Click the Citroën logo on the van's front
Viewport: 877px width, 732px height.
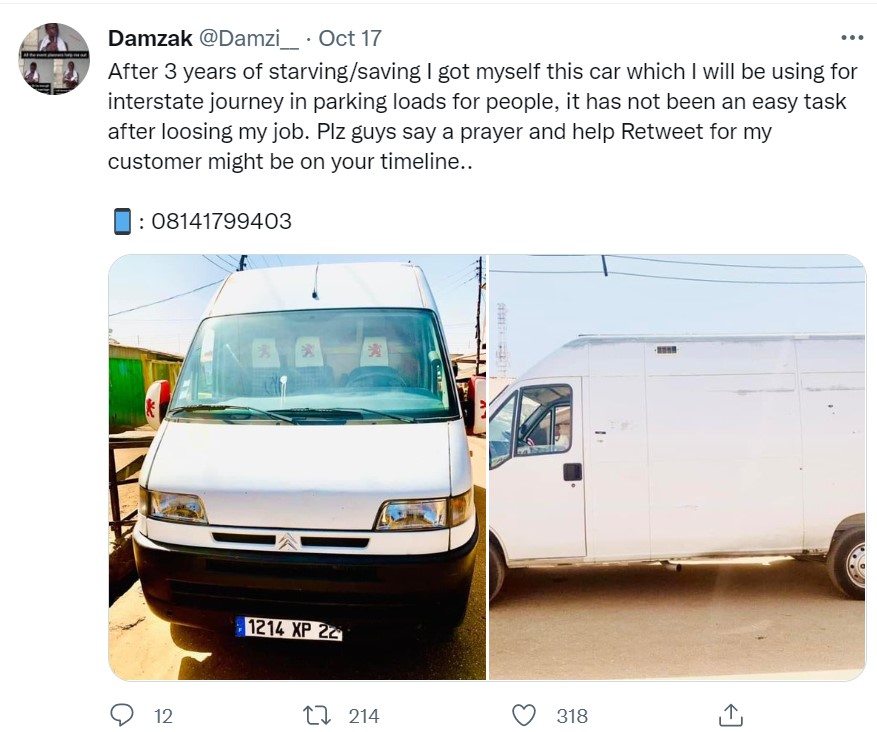(x=289, y=541)
